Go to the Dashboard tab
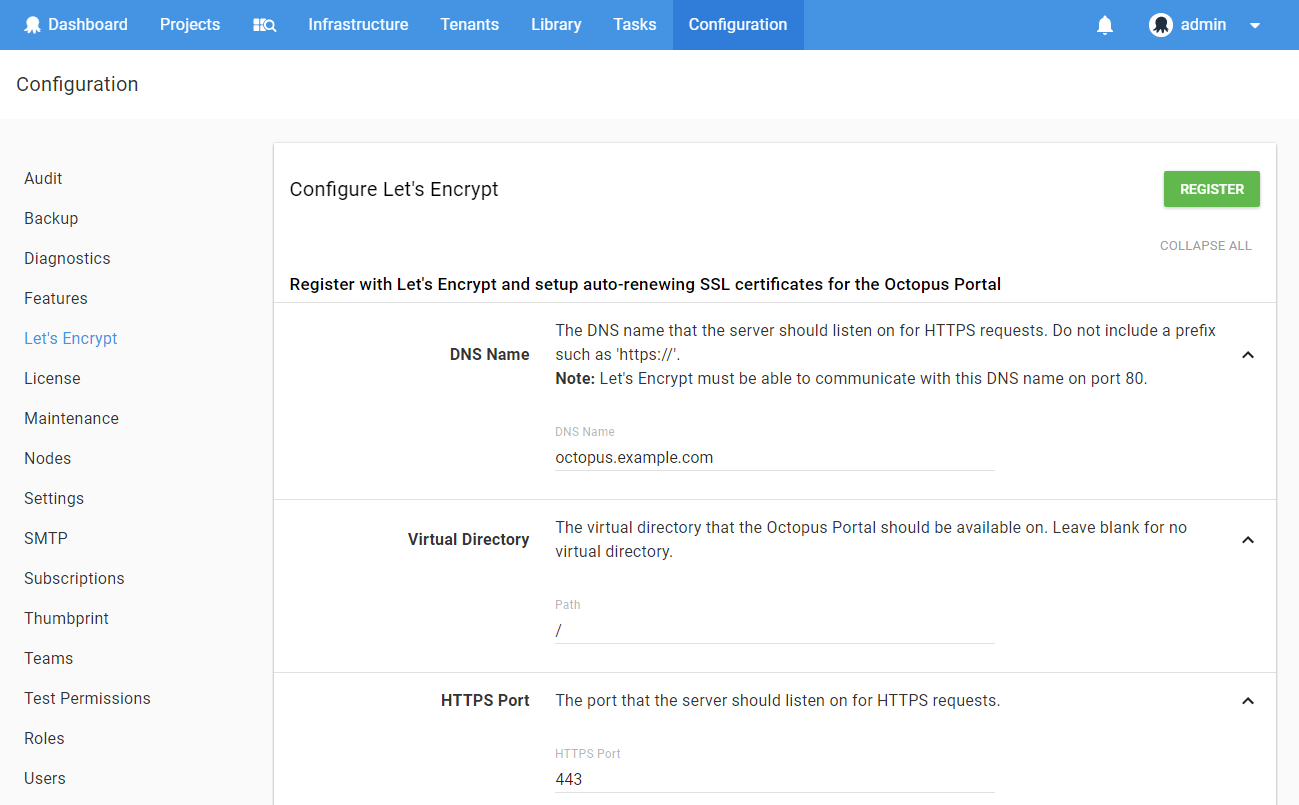1299x805 pixels. tap(76, 25)
